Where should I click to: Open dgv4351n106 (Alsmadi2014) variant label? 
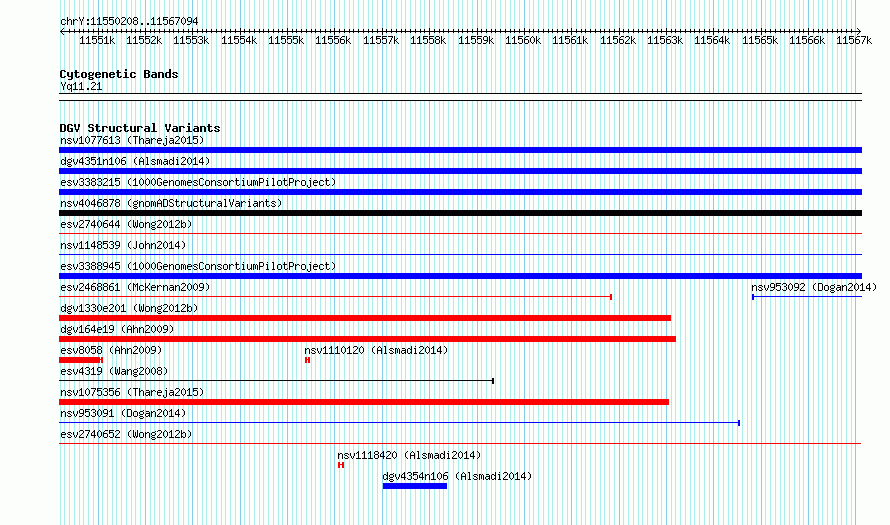click(x=135, y=161)
